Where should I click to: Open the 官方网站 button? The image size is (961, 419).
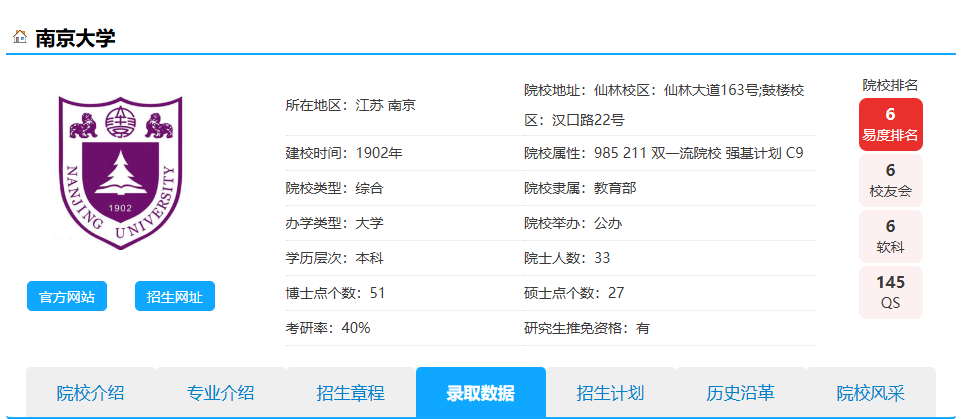click(x=67, y=297)
